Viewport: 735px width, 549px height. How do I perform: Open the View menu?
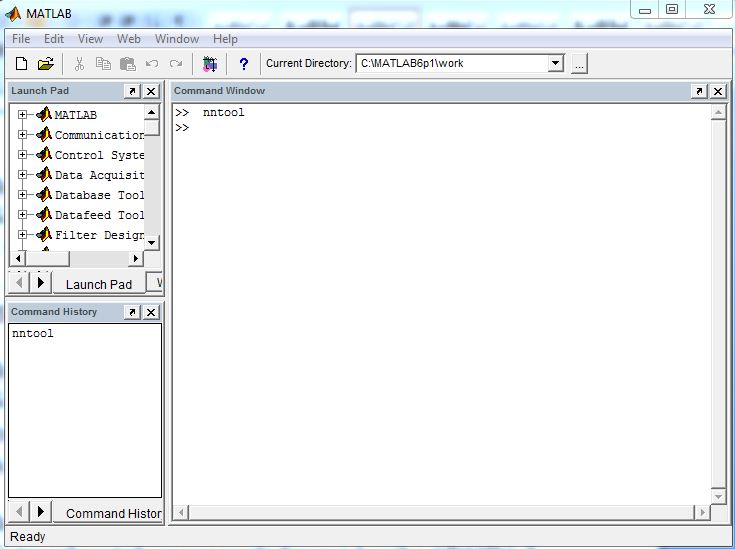[90, 39]
